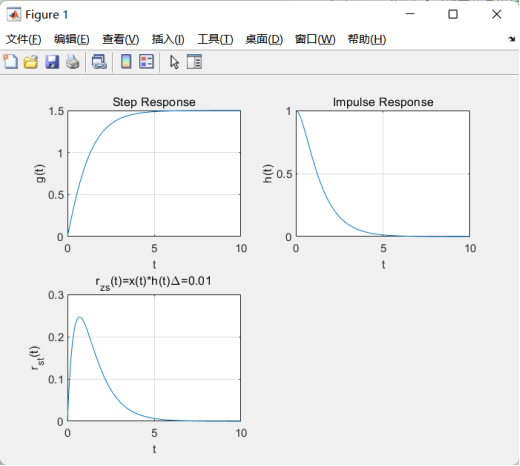Image resolution: width=520 pixels, height=466 pixels.
Task: Click the Link Plot toolbar icon
Action: coord(99,62)
